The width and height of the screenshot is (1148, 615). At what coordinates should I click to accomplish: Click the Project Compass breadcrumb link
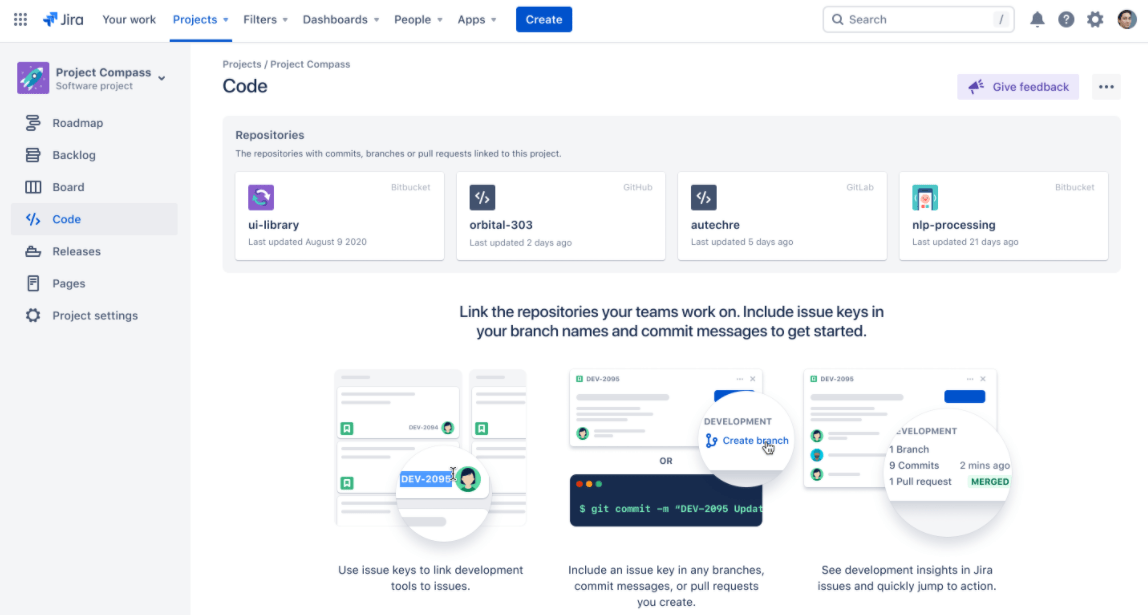(310, 64)
